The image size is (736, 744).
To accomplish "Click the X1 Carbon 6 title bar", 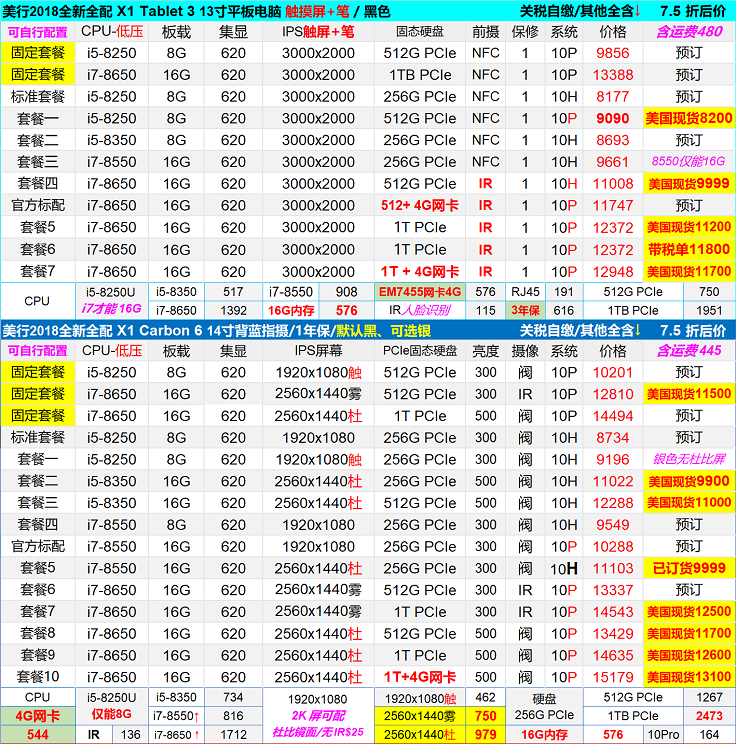I will [x=368, y=330].
